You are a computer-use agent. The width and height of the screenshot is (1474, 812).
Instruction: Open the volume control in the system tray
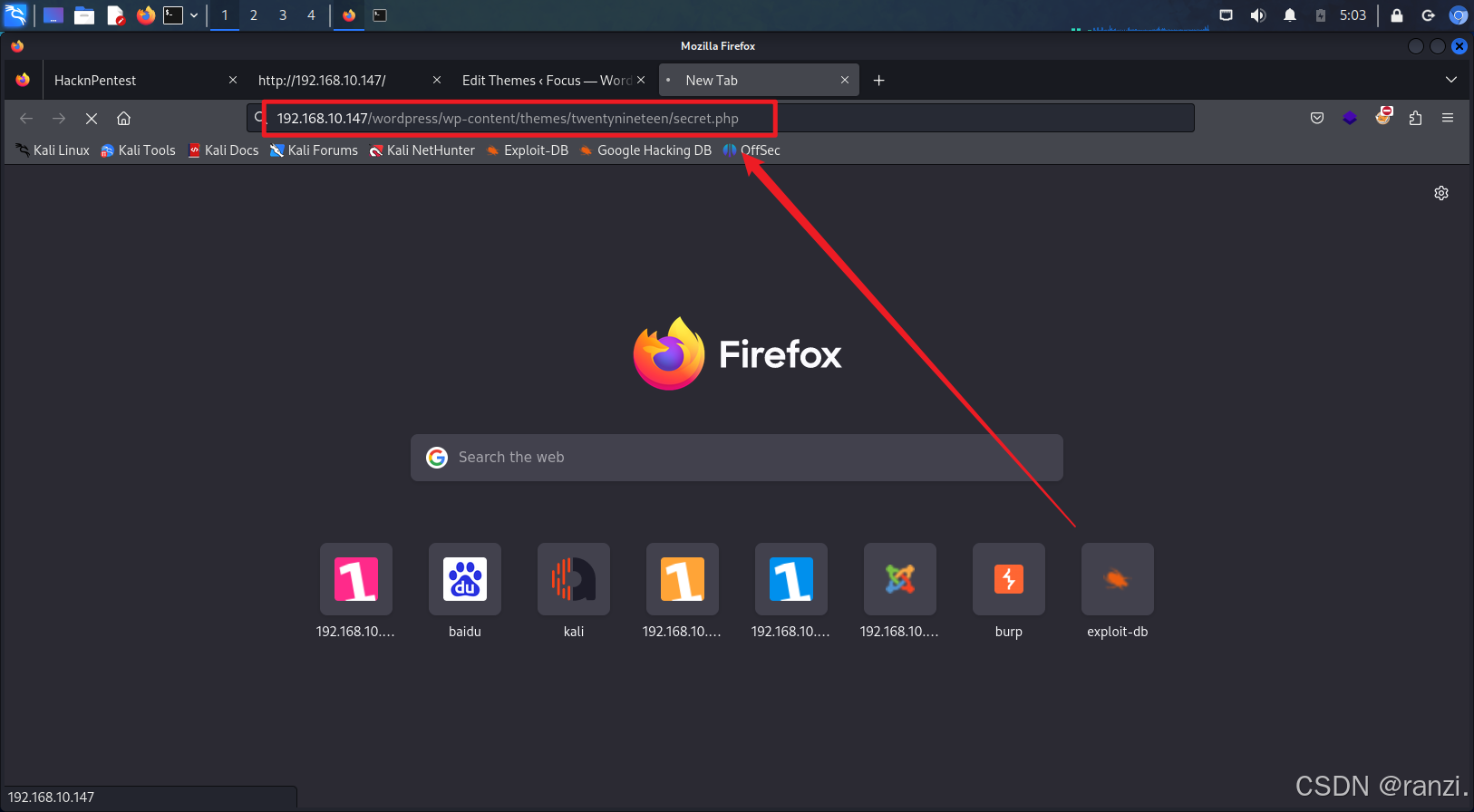(1258, 15)
